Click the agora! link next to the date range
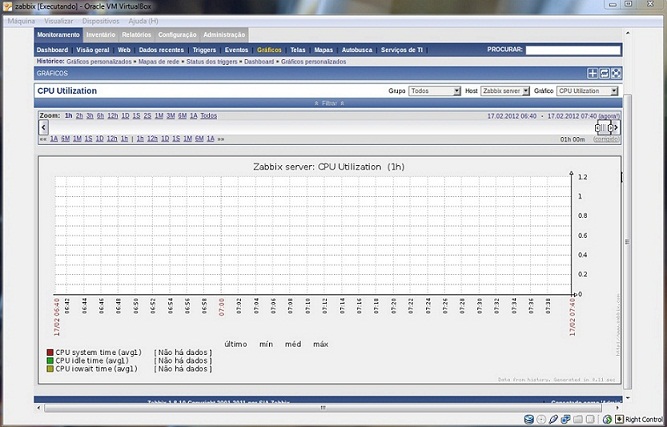Screen dimensions: 667x427 tap(609, 116)
